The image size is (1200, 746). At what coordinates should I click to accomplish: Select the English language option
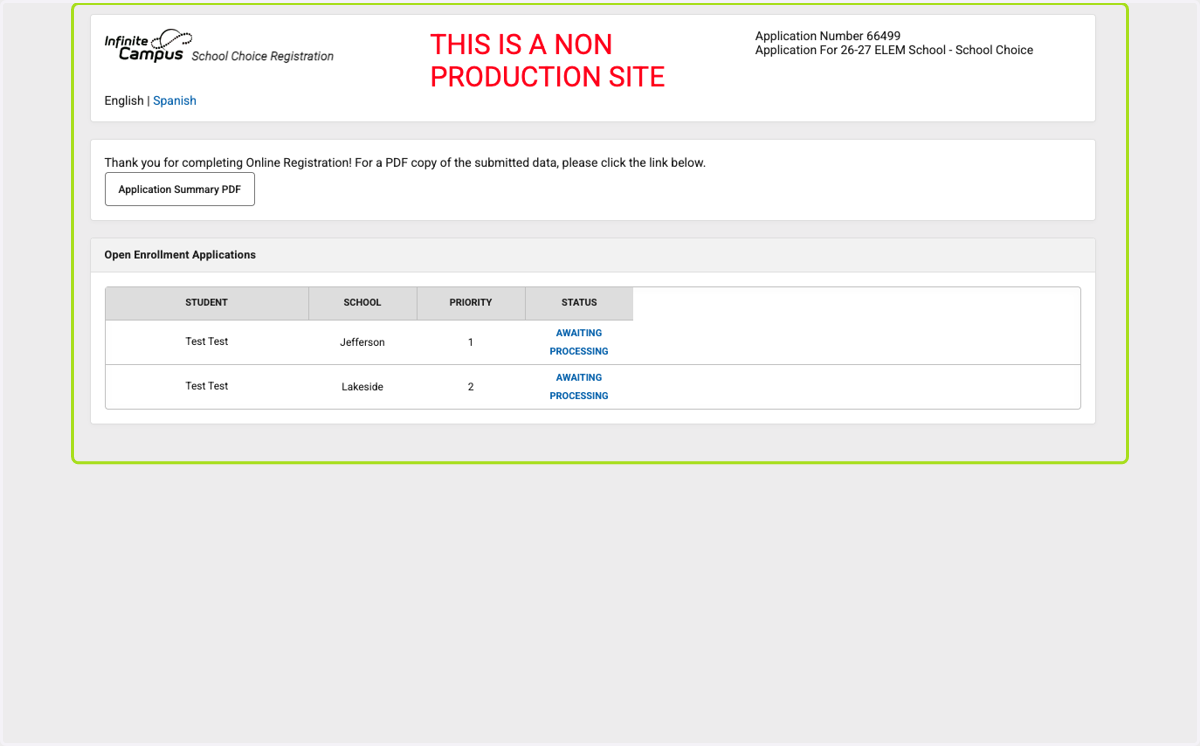(x=124, y=101)
